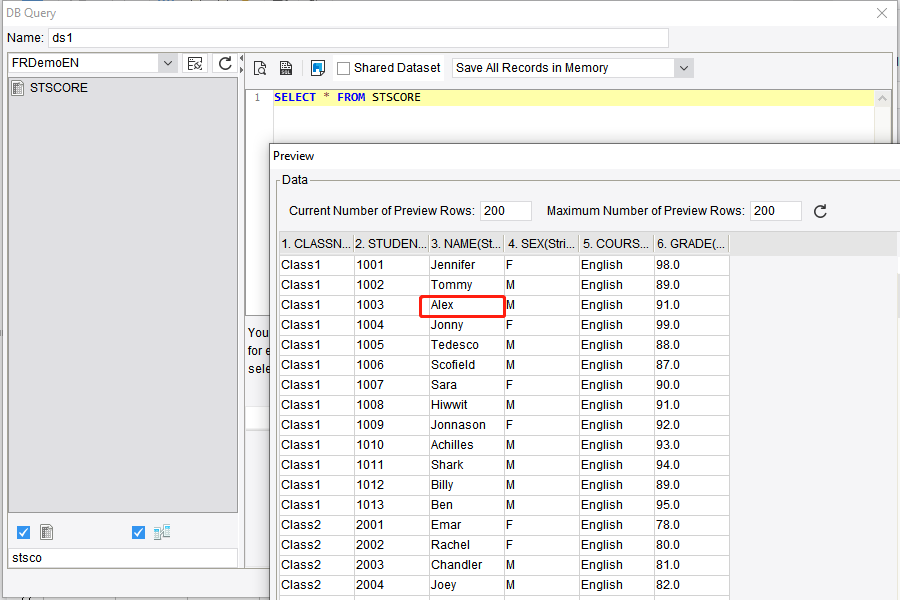Click the refresh icon next to FRDemoEN
The height and width of the screenshot is (600, 900).
click(x=224, y=62)
